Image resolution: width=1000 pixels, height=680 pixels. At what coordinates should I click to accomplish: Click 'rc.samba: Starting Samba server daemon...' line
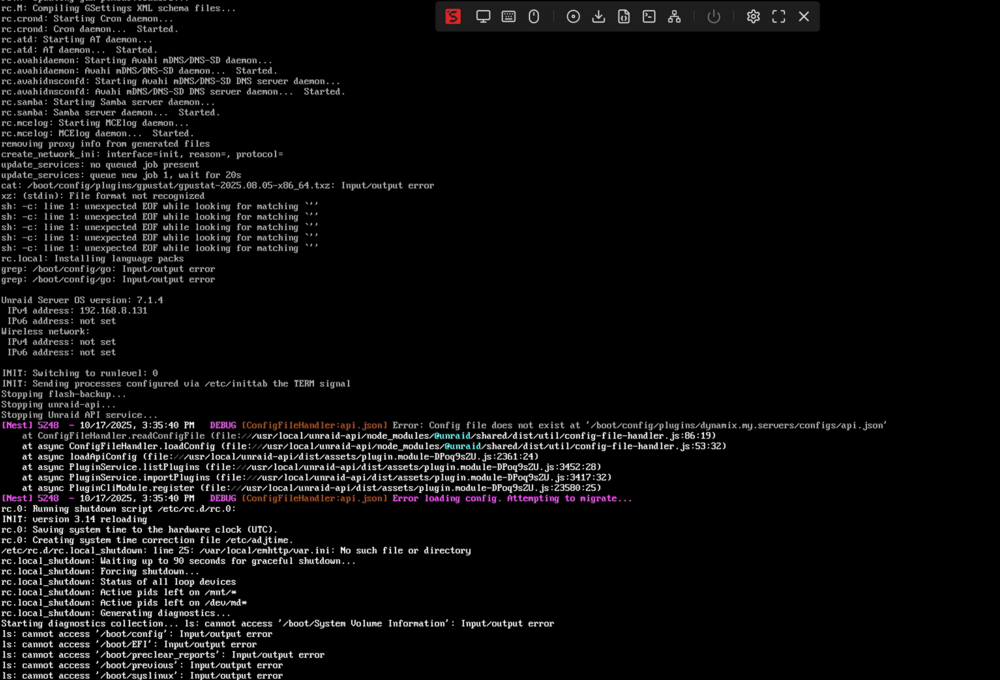[108, 102]
